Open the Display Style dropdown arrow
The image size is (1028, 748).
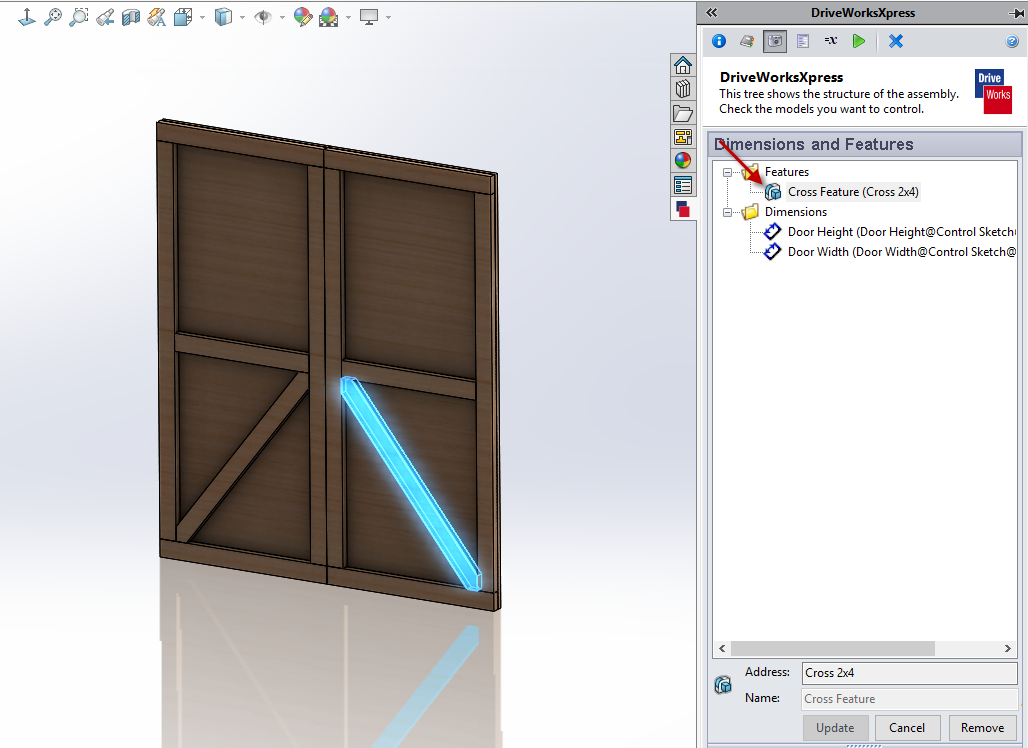click(x=243, y=17)
